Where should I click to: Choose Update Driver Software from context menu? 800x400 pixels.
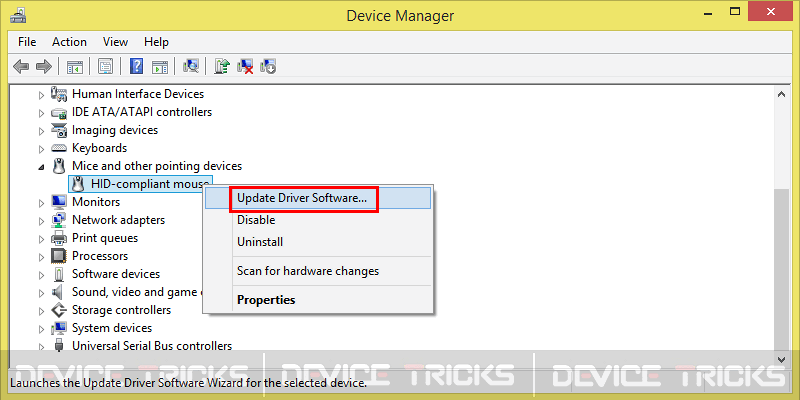pyautogui.click(x=302, y=198)
